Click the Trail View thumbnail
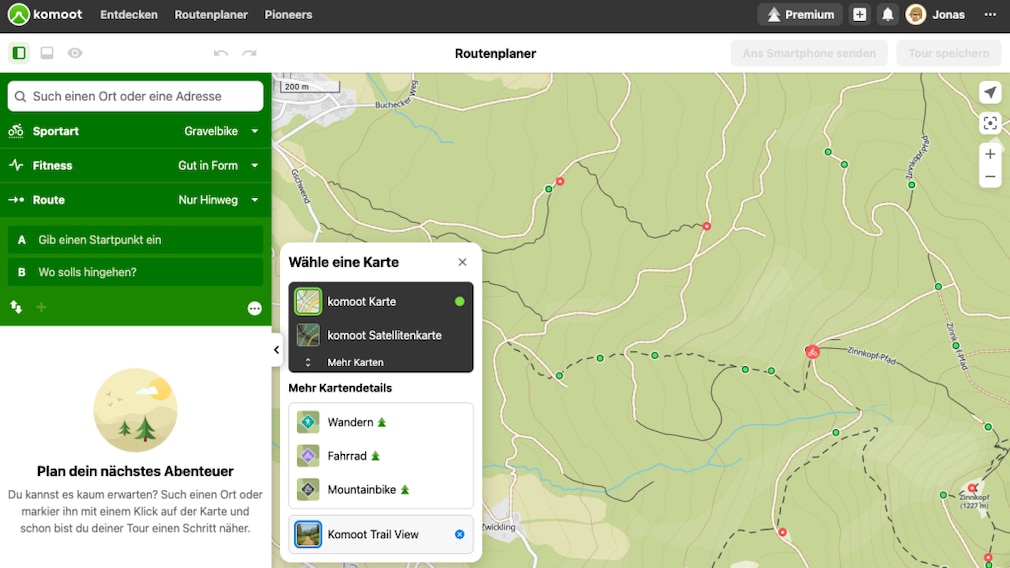The height and width of the screenshot is (568, 1010). [308, 534]
